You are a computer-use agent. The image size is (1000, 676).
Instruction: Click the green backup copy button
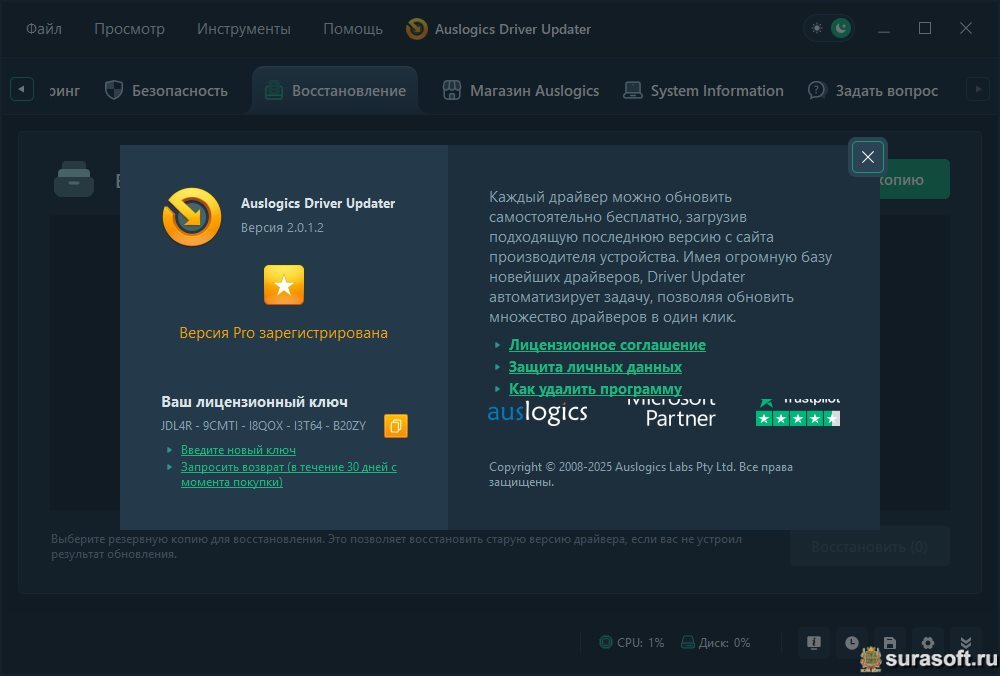(914, 179)
